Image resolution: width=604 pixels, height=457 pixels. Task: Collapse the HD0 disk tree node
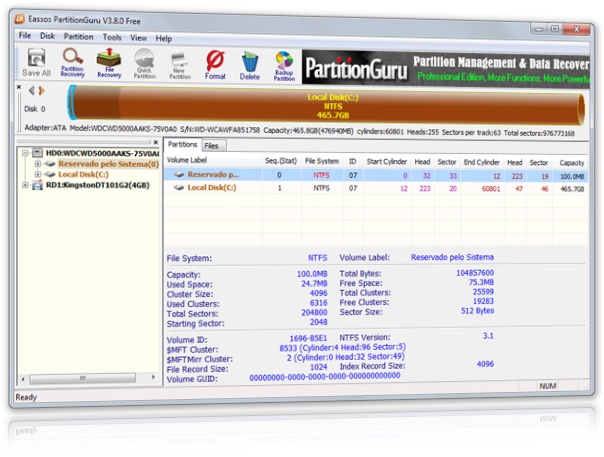coord(25,153)
